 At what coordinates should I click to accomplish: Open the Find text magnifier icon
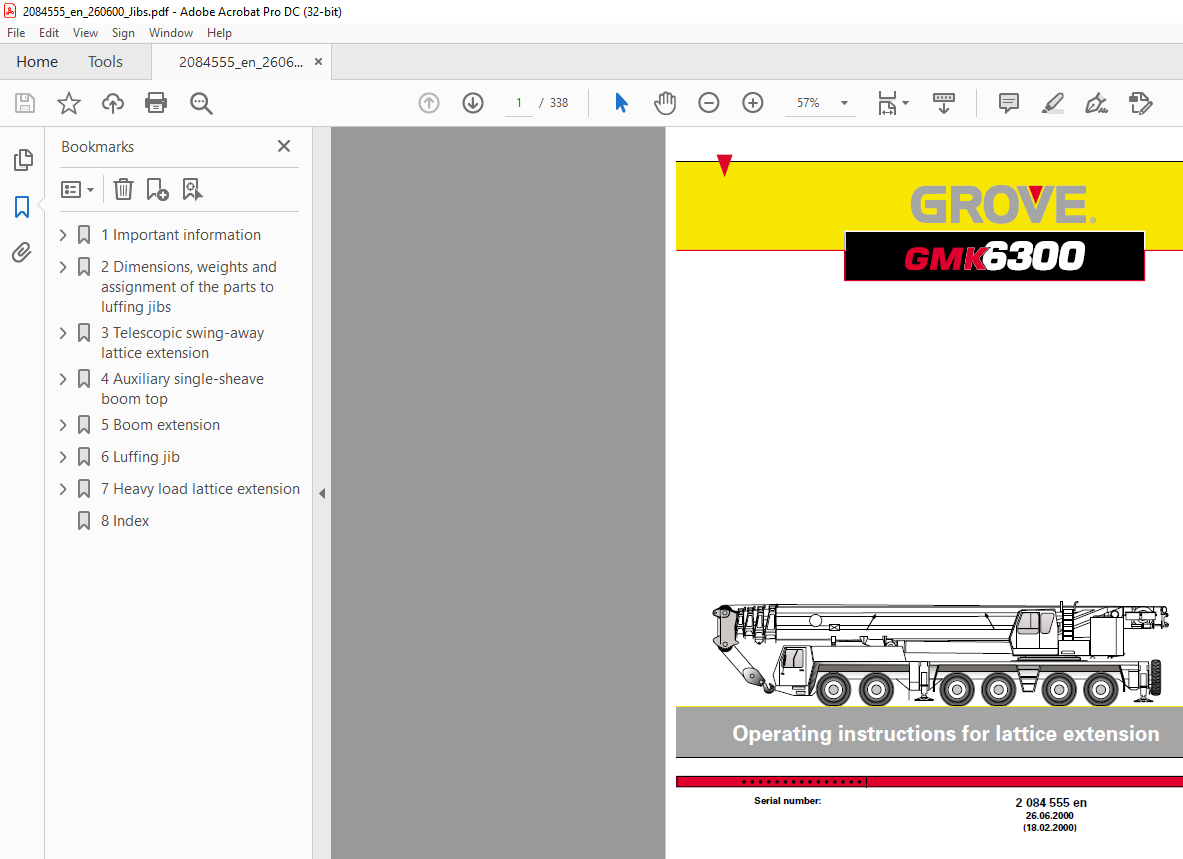pos(201,103)
